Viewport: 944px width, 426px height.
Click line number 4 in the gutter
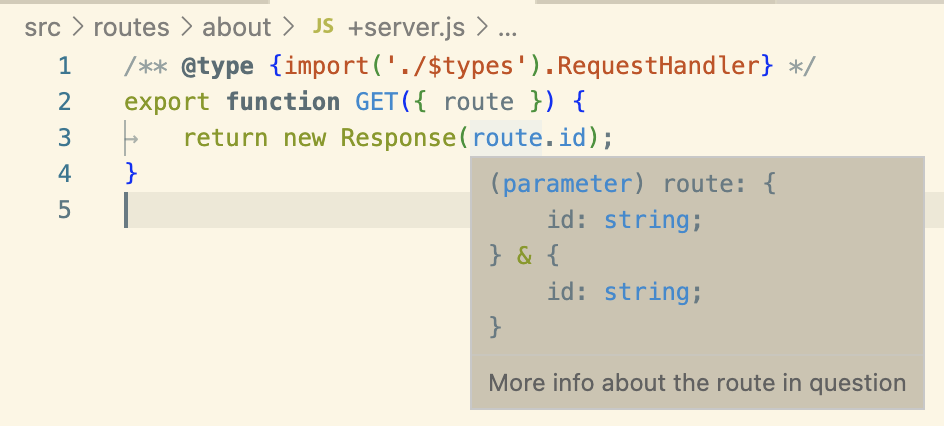click(x=64, y=174)
